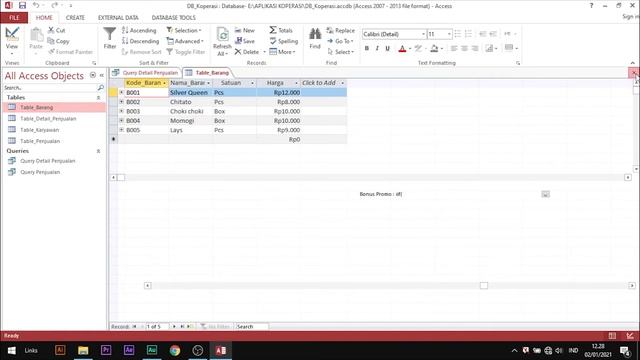Collapse the Tables group

(98, 98)
